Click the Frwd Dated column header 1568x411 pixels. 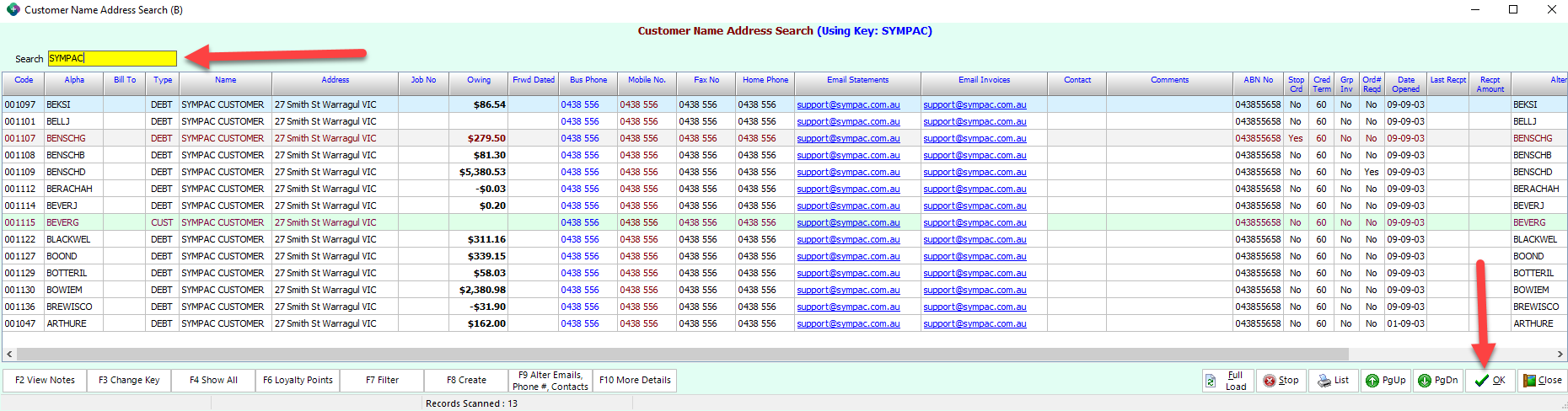tap(534, 83)
